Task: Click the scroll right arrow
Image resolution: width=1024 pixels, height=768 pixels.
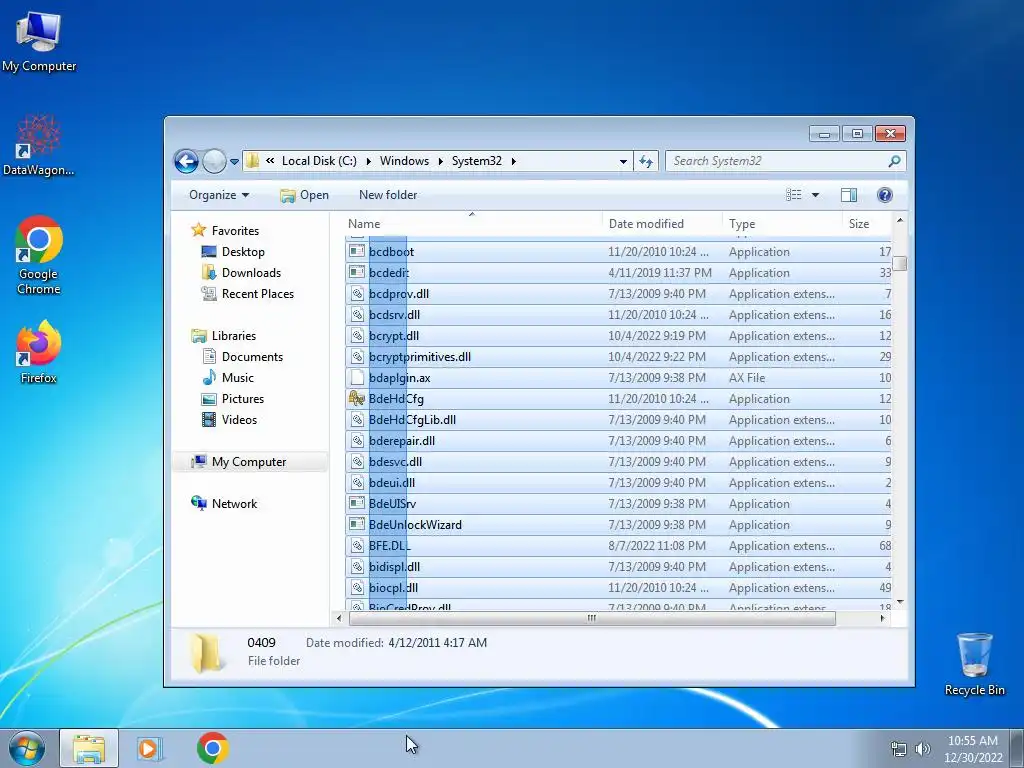Action: tap(882, 618)
